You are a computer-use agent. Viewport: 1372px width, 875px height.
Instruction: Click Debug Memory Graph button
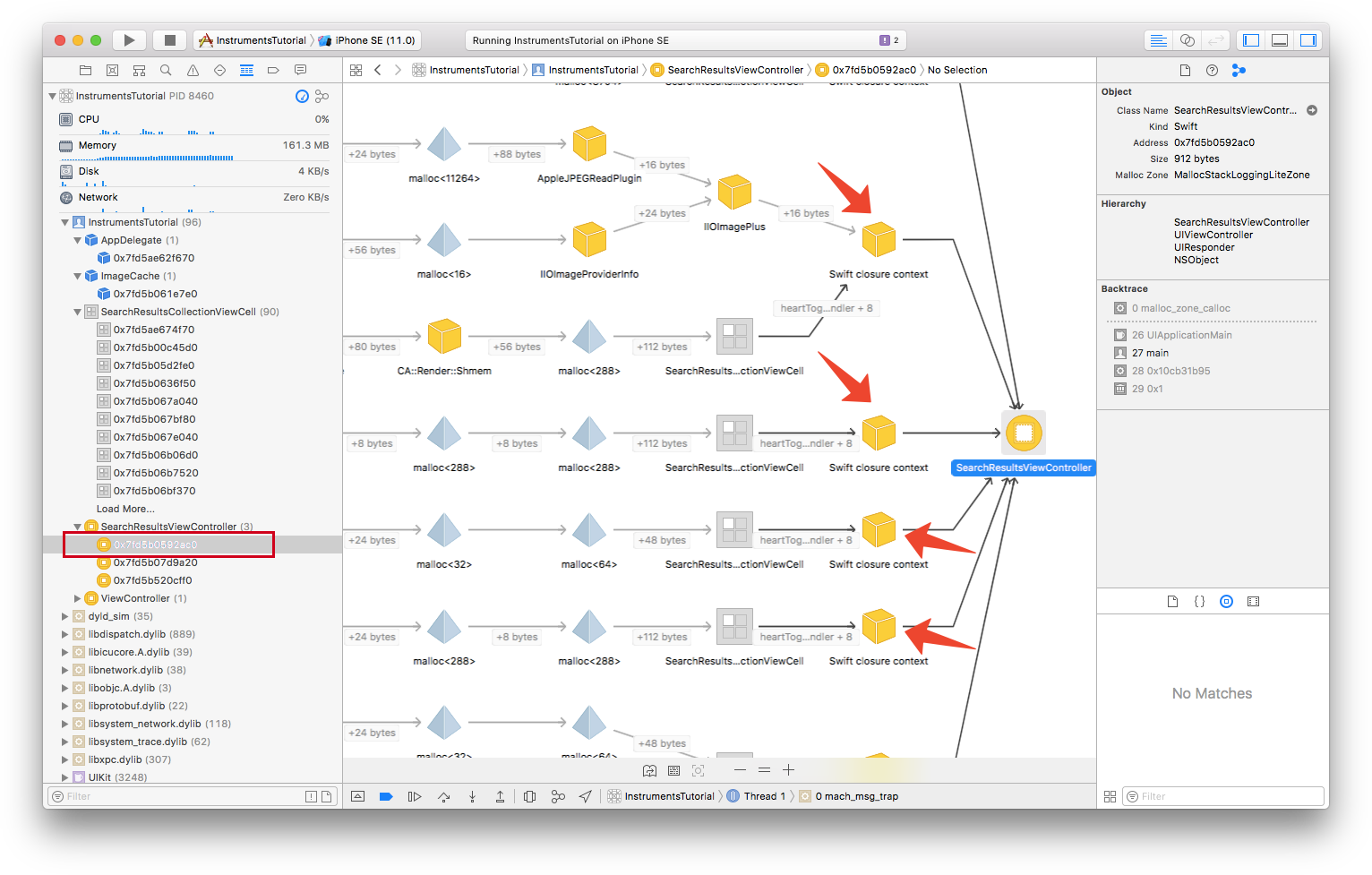pos(558,796)
